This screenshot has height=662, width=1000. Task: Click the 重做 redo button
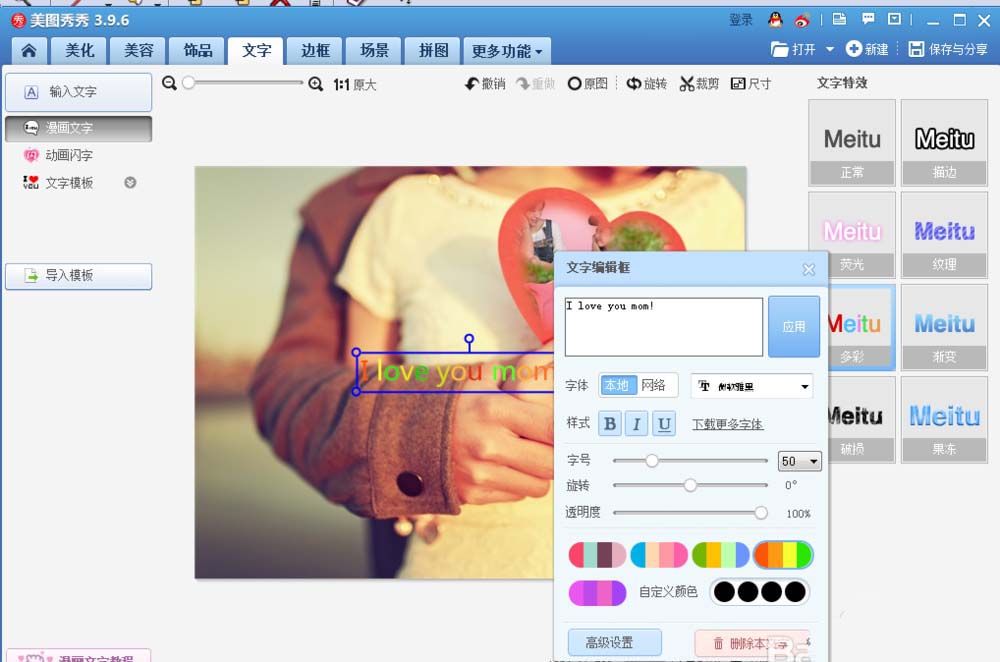tap(536, 84)
